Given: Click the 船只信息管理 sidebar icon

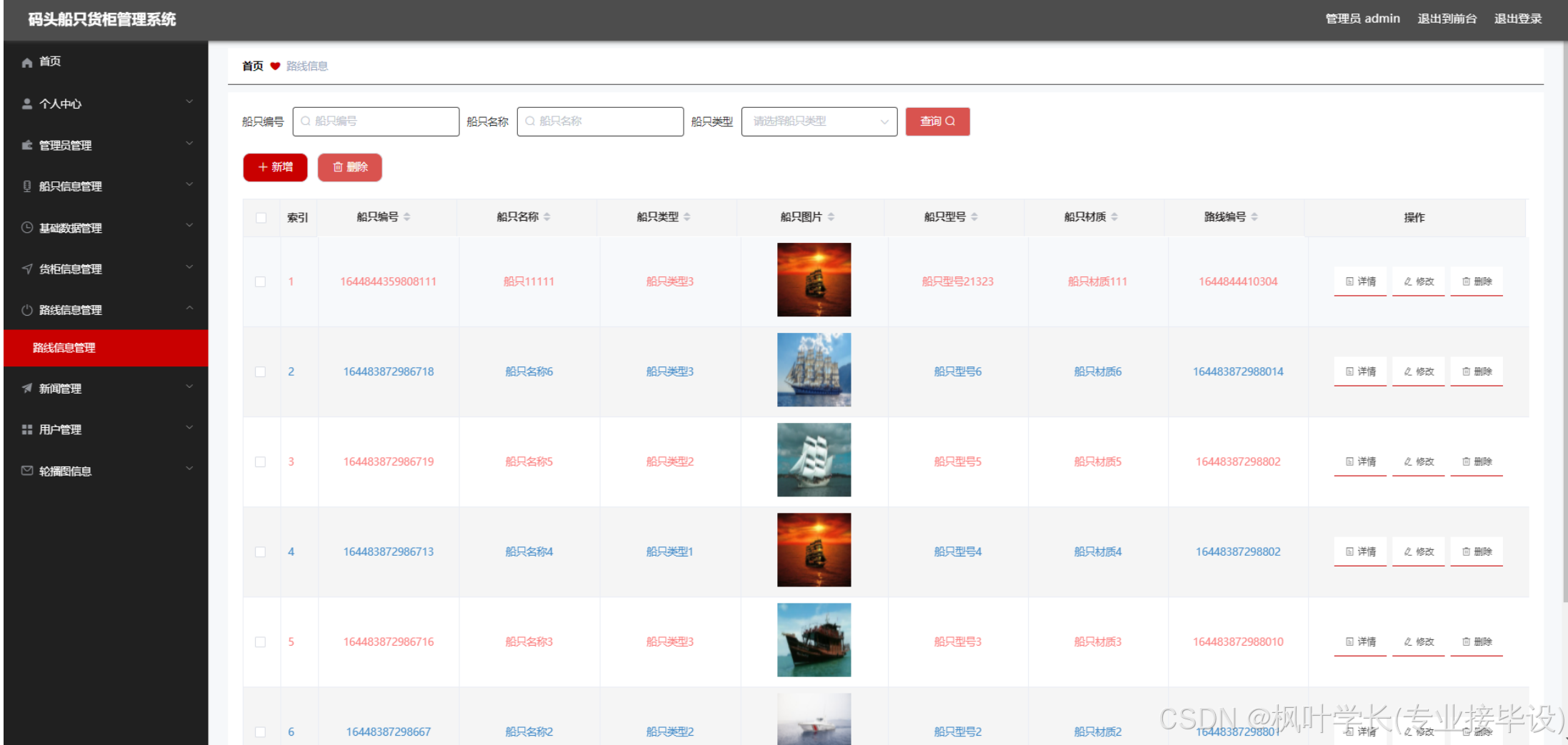Looking at the screenshot, I should 27,186.
